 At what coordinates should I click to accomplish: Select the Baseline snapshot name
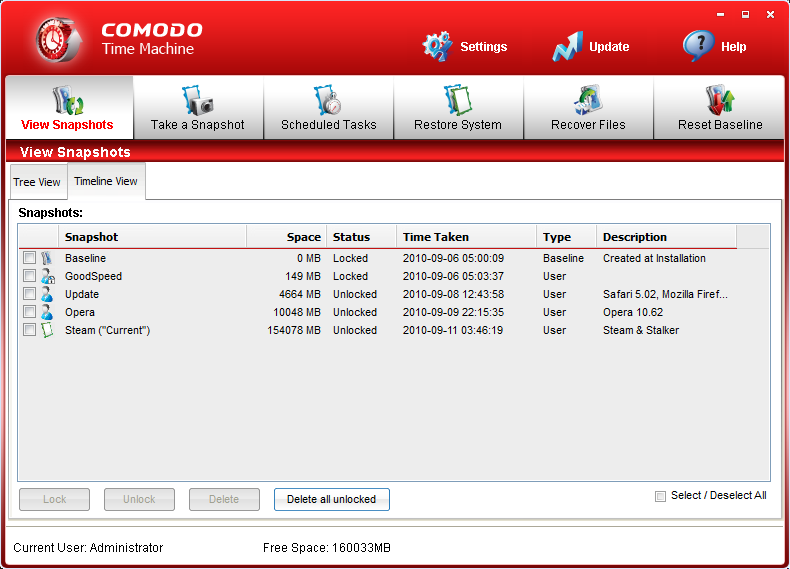click(x=85, y=258)
